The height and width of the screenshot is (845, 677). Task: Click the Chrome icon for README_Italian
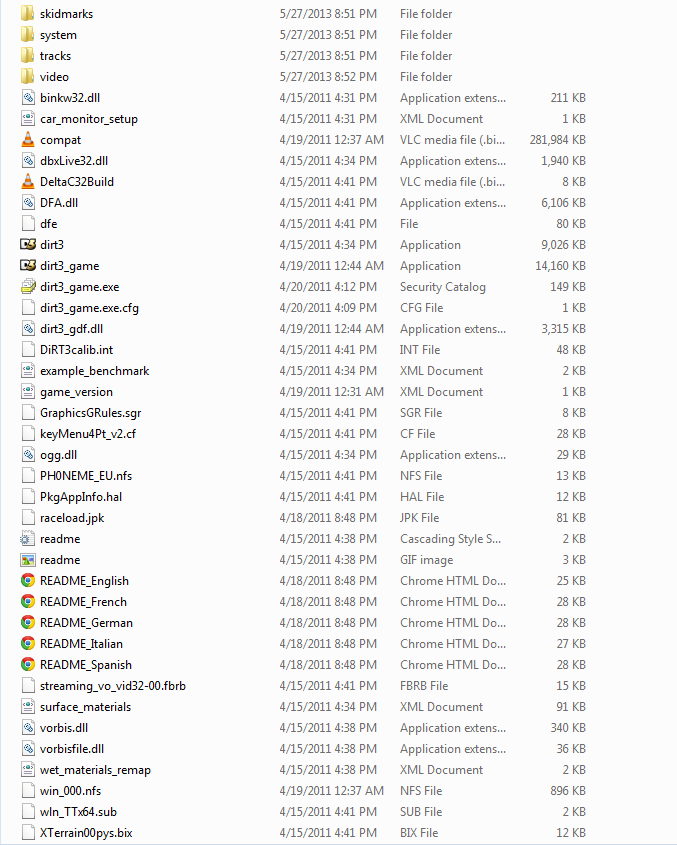28,643
